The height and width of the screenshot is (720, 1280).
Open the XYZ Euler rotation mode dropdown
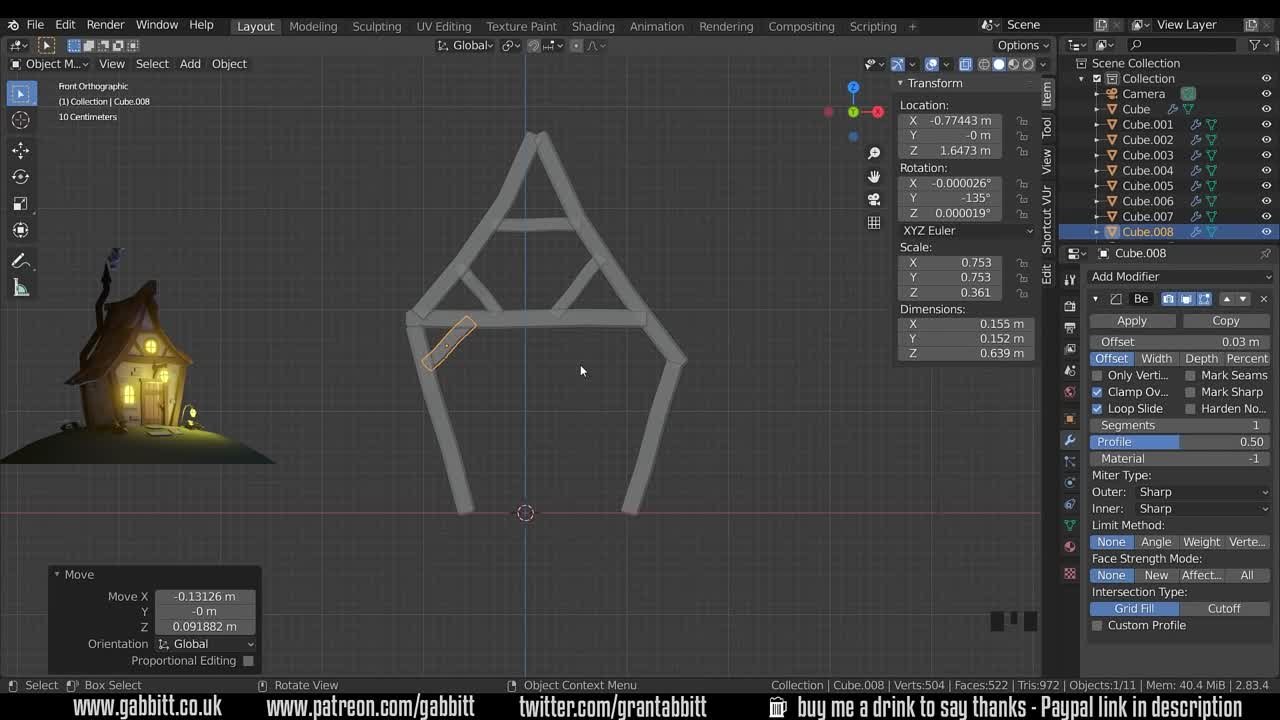966,231
